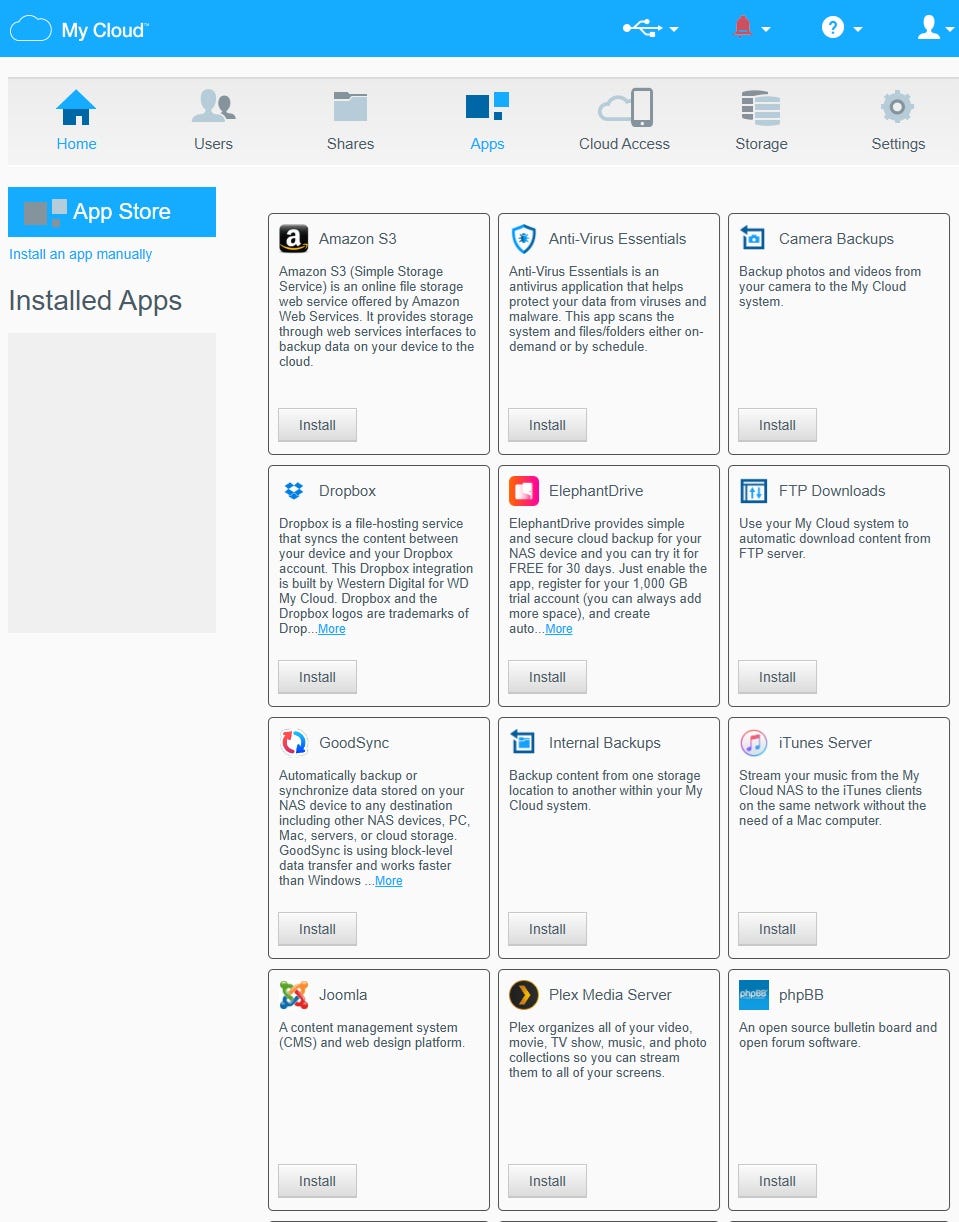This screenshot has width=959, height=1222.
Task: Click the FTP Downloads title text
Action: [832, 491]
